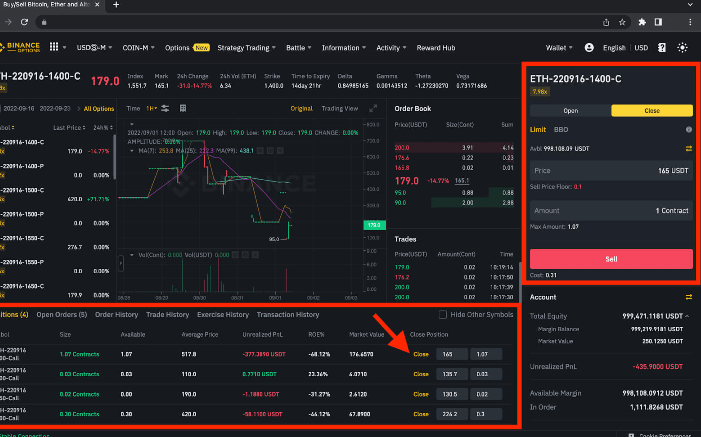The width and height of the screenshot is (701, 437).
Task: Close the Binance browser tab
Action: (97, 4)
